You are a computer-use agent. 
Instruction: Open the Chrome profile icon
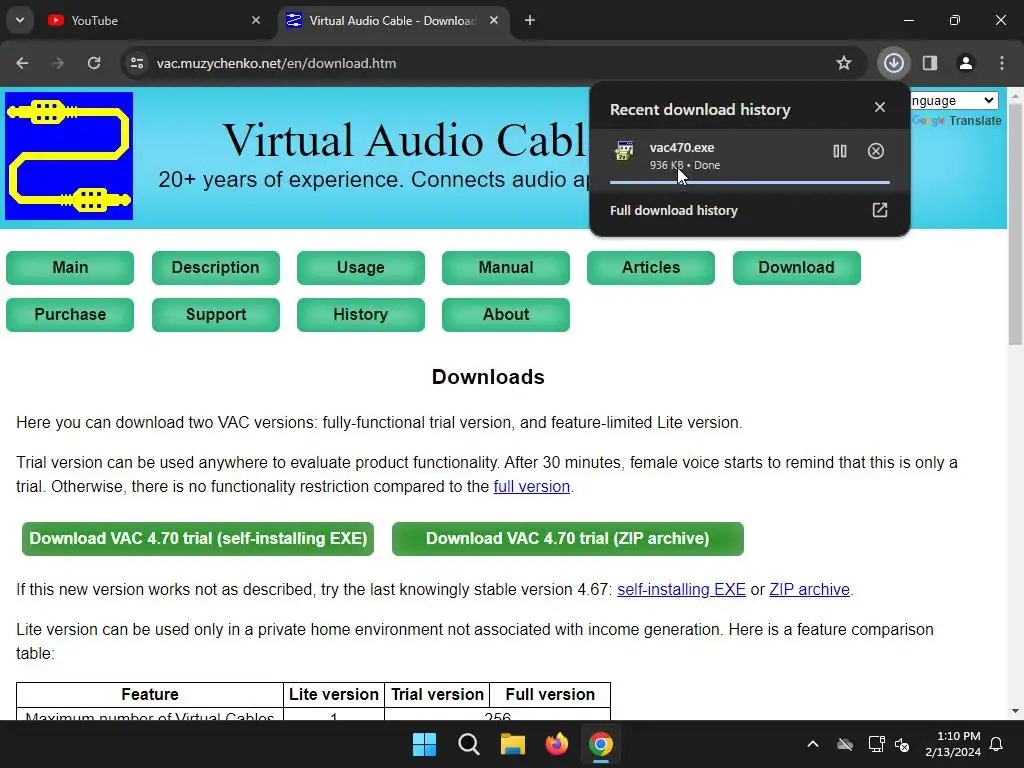tap(966, 63)
